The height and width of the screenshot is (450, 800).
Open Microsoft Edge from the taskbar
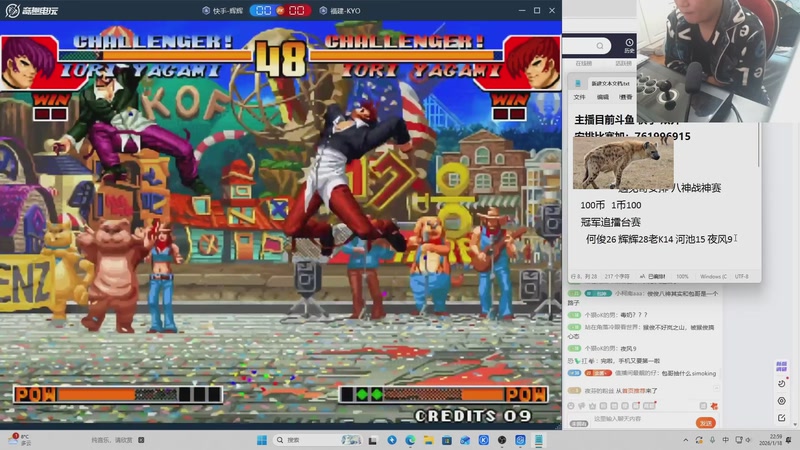pyautogui.click(x=410, y=440)
